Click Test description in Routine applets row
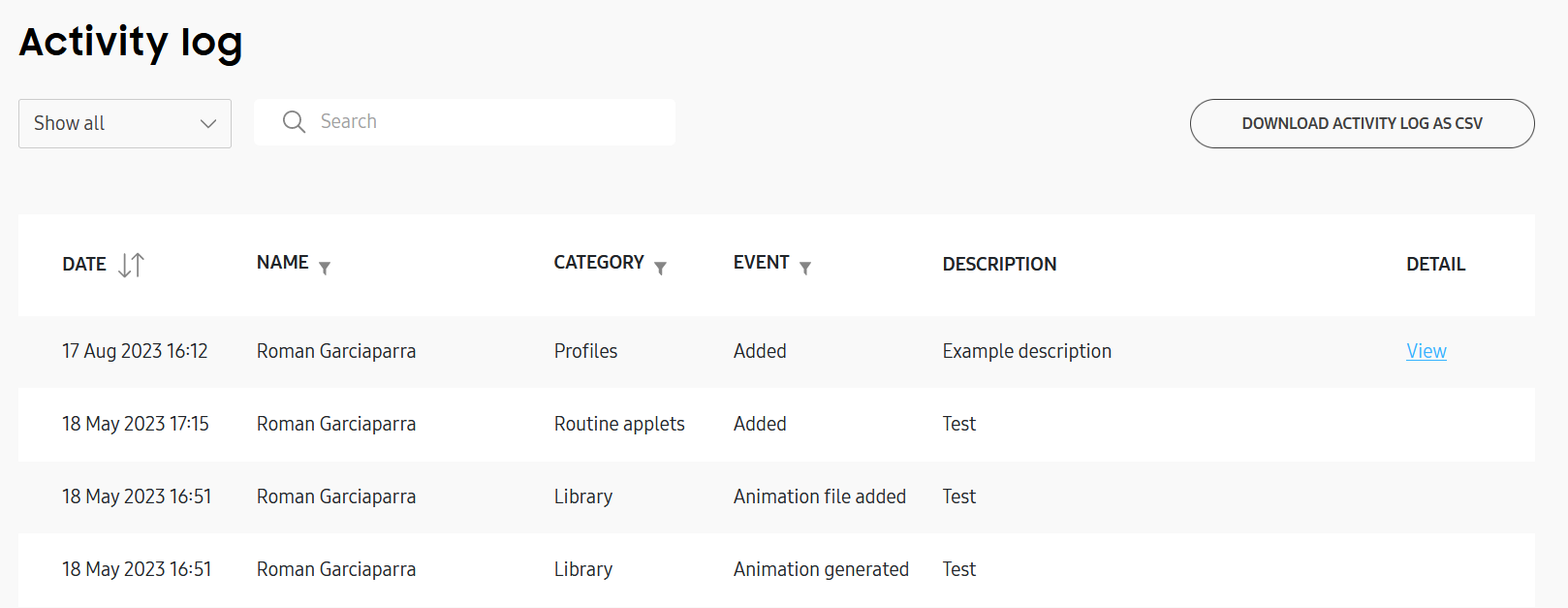Image resolution: width=1568 pixels, height=608 pixels. [x=959, y=424]
